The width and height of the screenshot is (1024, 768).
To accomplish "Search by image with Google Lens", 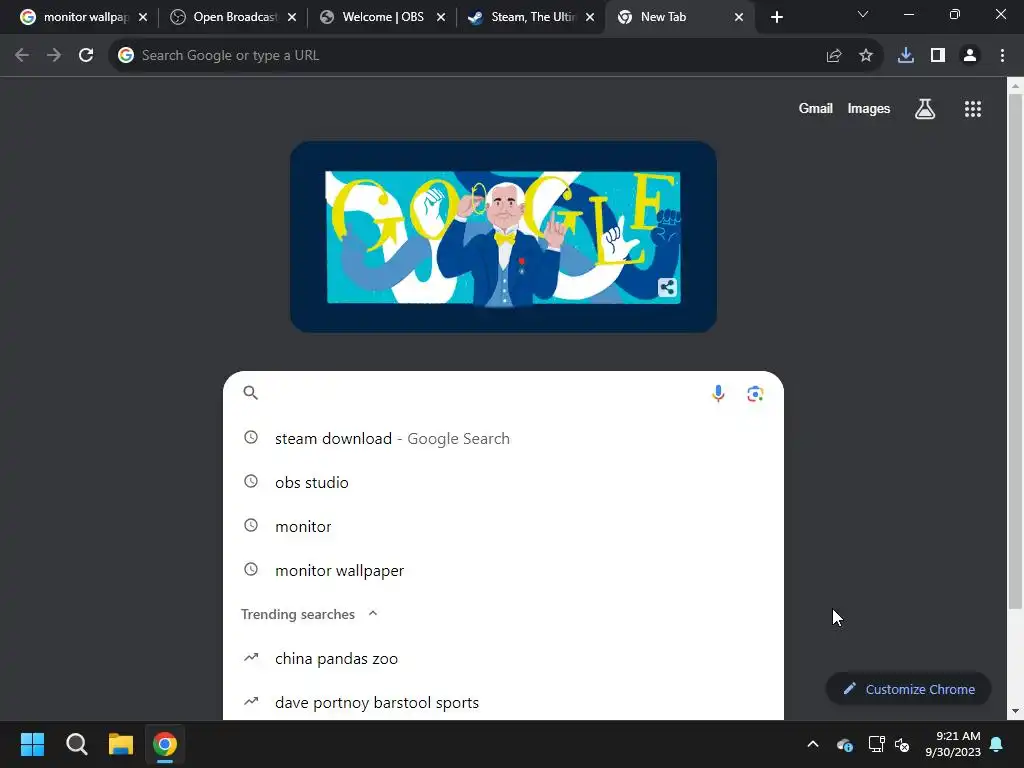I will click(755, 393).
